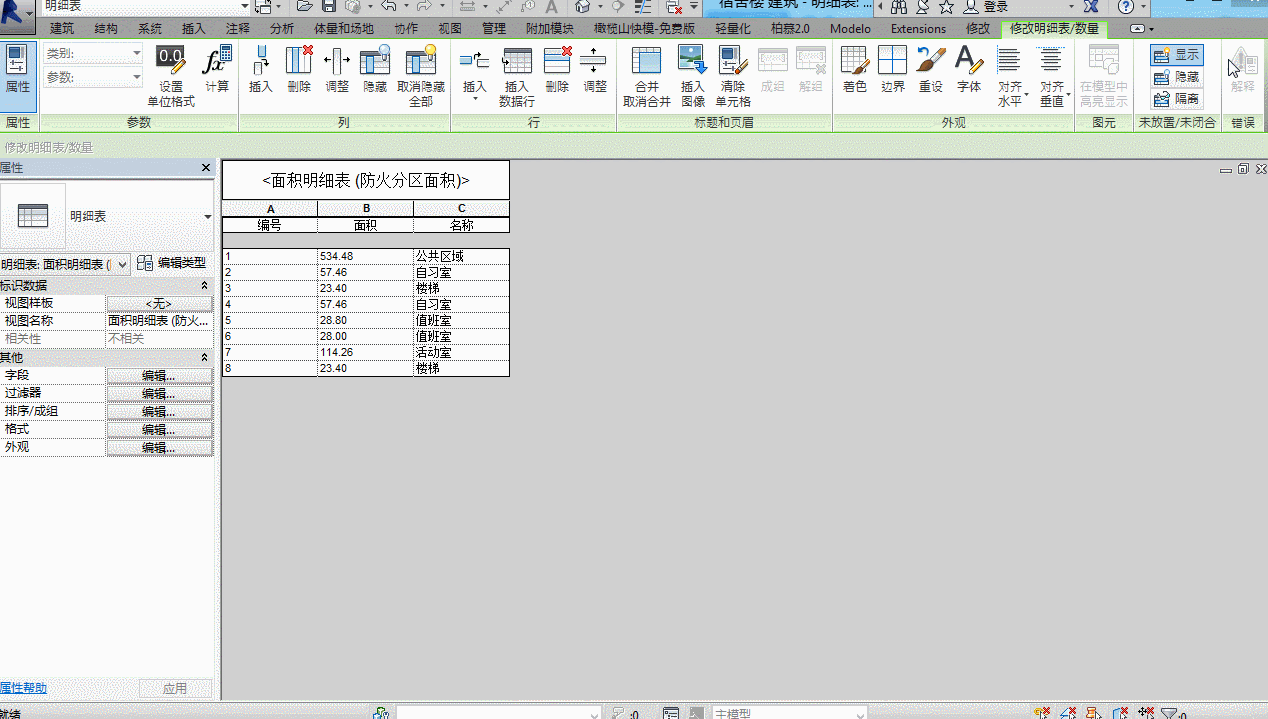Open the 类别 dropdown in ribbon
The image size is (1268, 719).
(x=94, y=53)
